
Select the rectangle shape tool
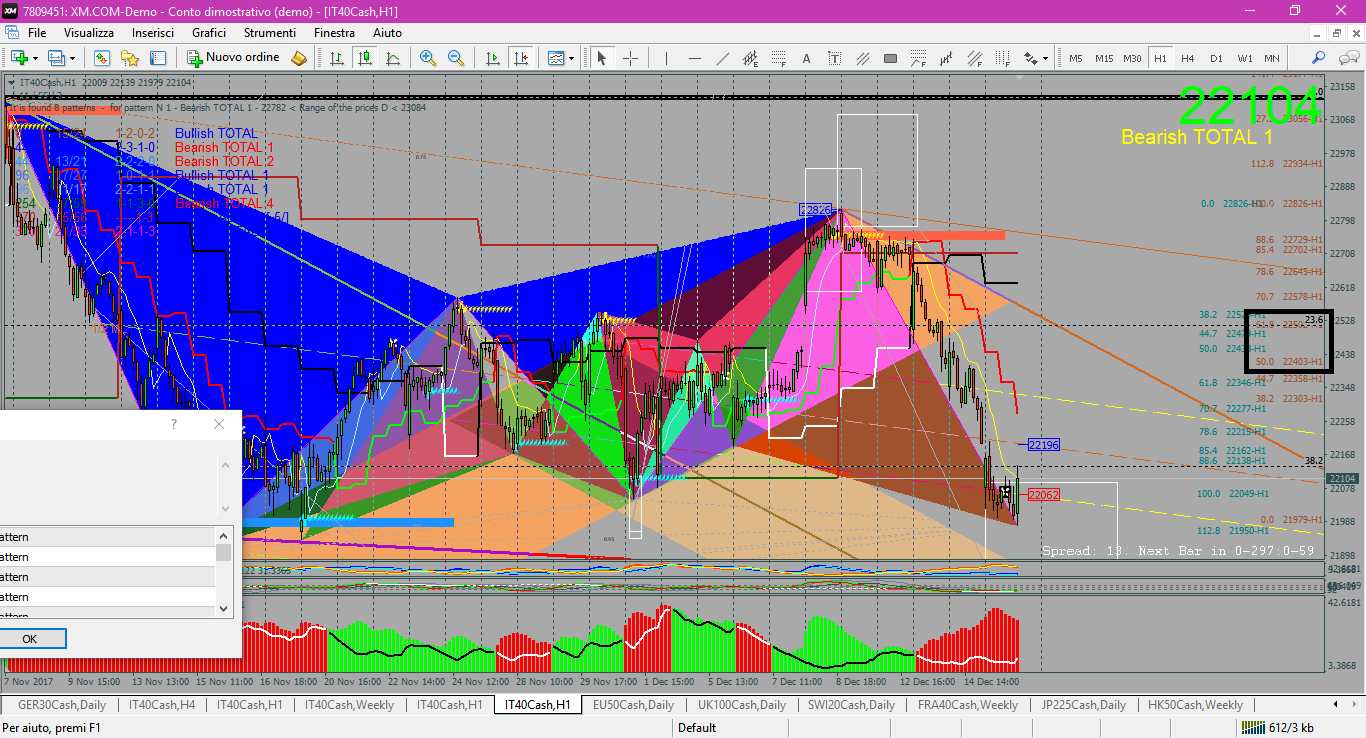[890, 58]
